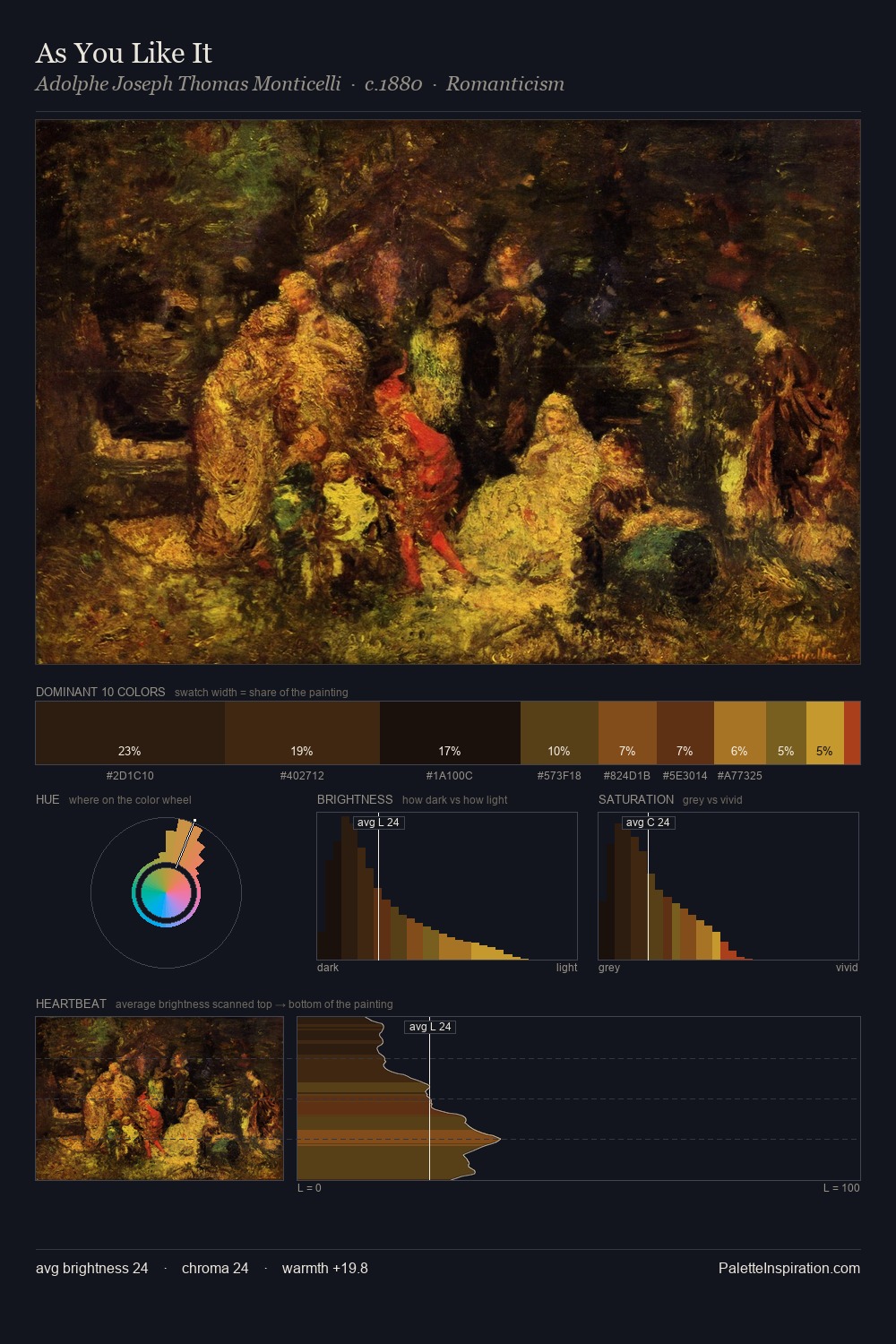Select the narrow red-orange swatch at the palette end
This screenshot has width=896, height=1344.
click(852, 733)
